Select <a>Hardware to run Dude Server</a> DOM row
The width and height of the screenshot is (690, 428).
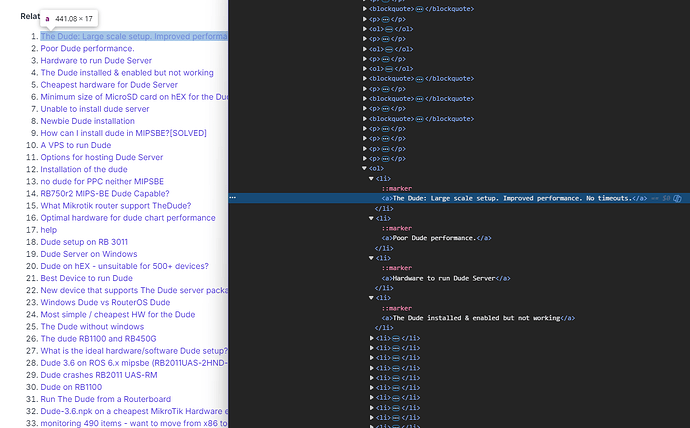click(446, 278)
